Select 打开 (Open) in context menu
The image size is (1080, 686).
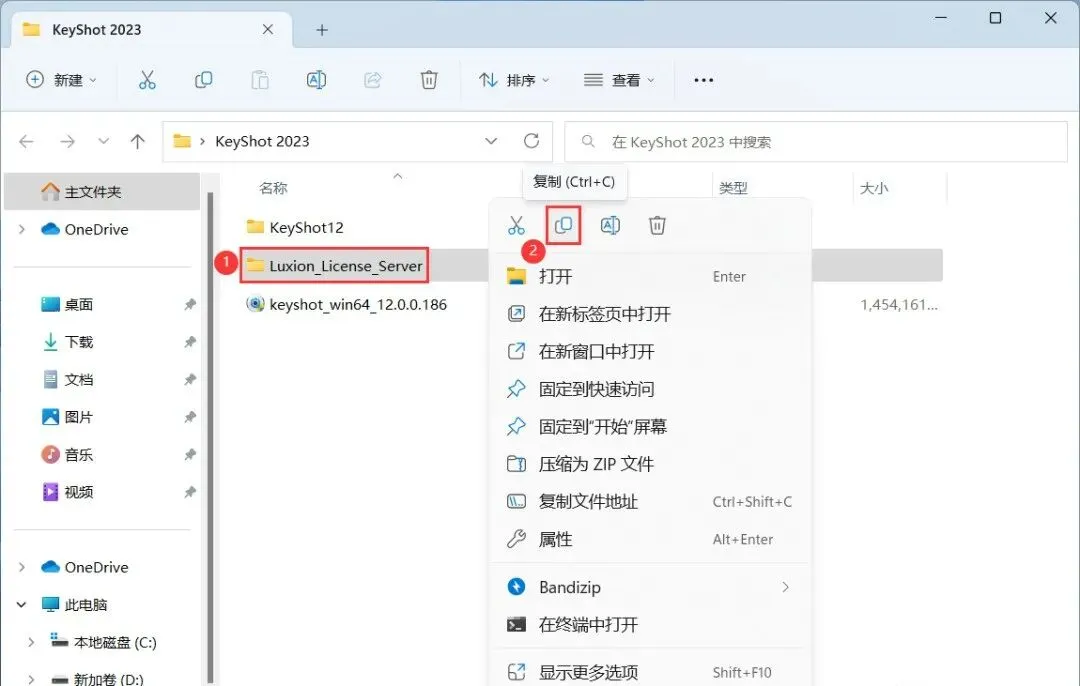coord(650,276)
